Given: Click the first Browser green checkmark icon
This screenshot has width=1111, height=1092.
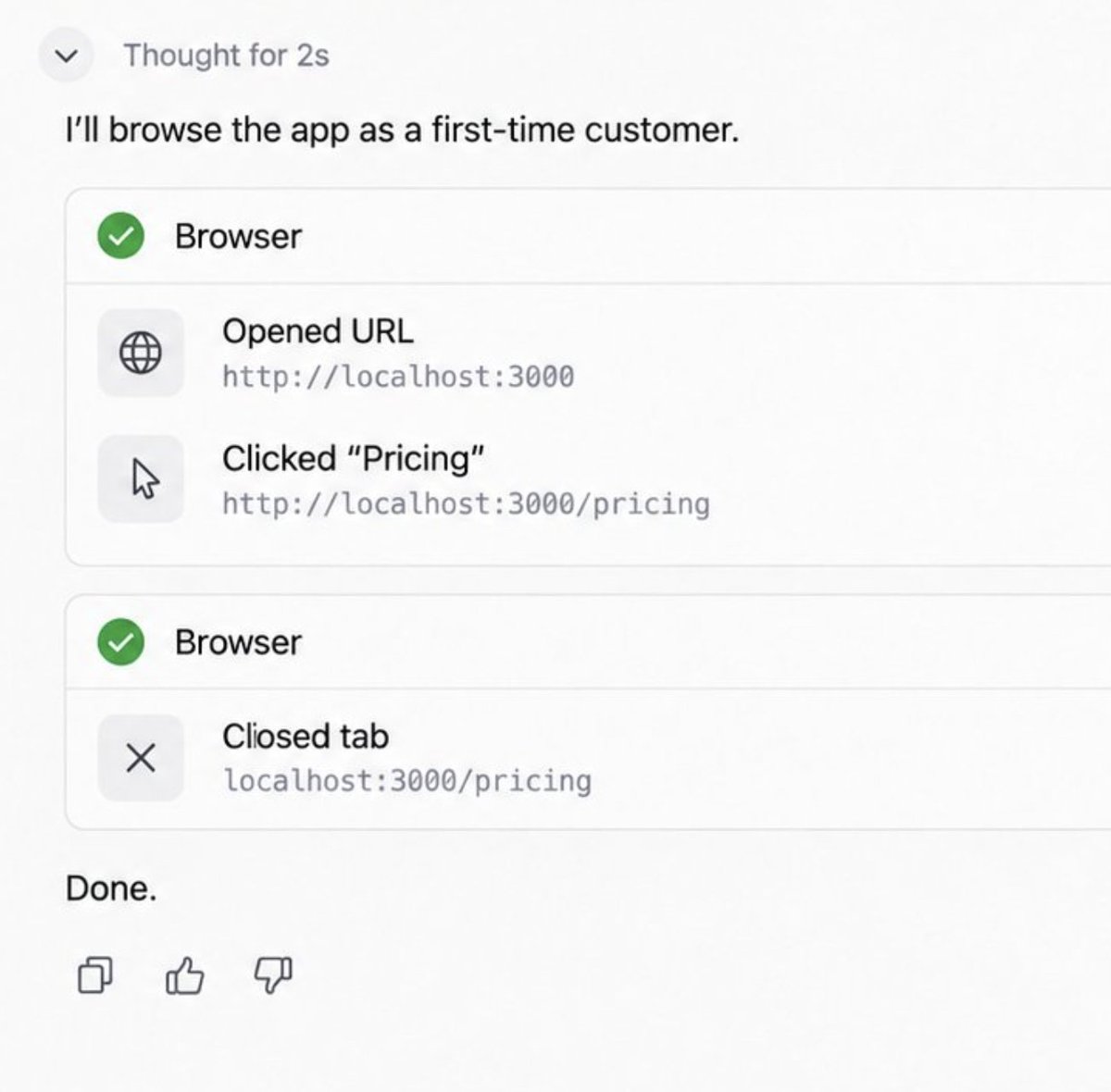Looking at the screenshot, I should (x=121, y=236).
